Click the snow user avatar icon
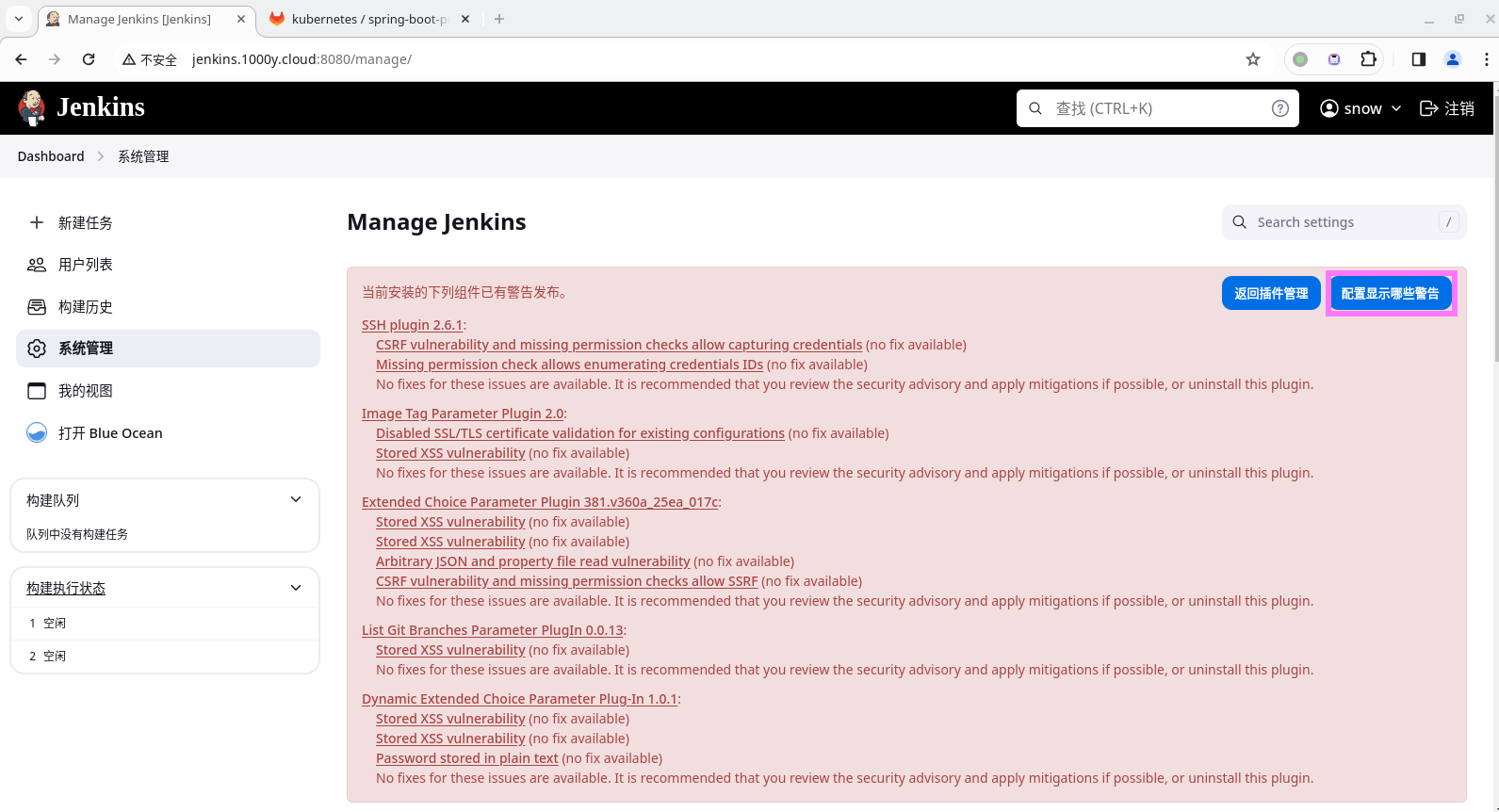This screenshot has width=1499, height=812. (1329, 108)
